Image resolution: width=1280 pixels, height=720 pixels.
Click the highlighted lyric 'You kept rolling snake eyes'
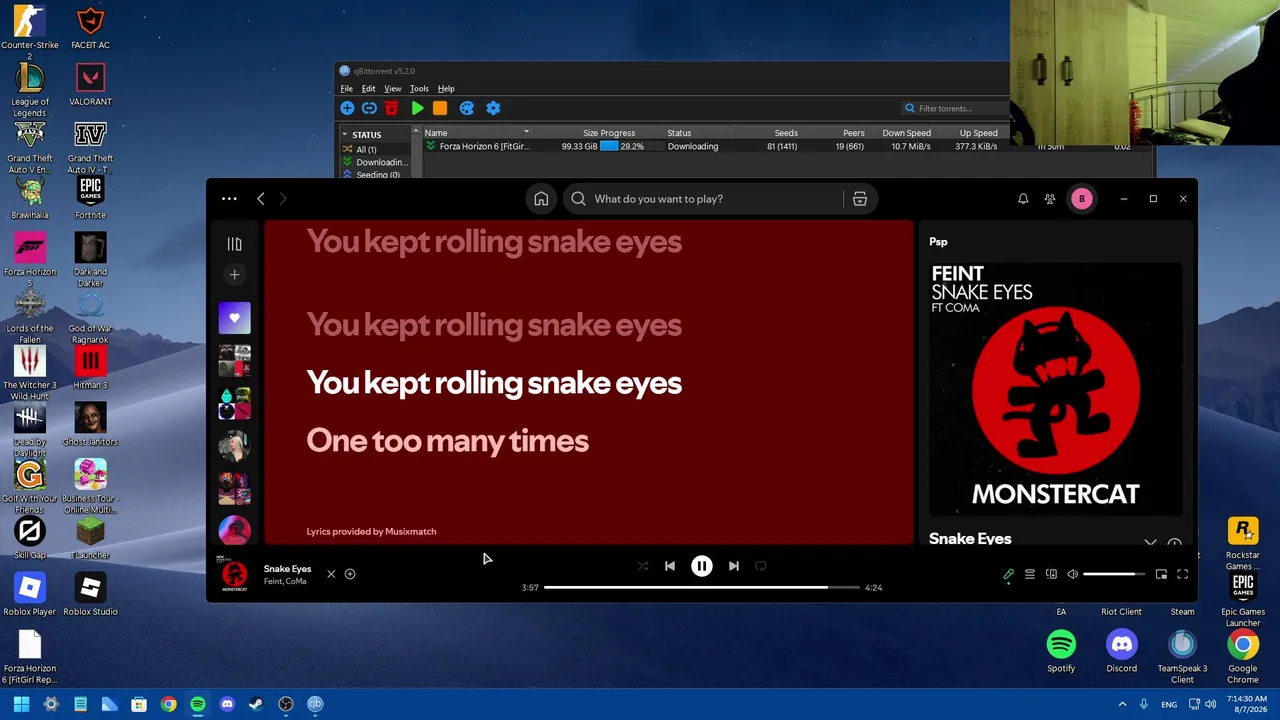[494, 383]
